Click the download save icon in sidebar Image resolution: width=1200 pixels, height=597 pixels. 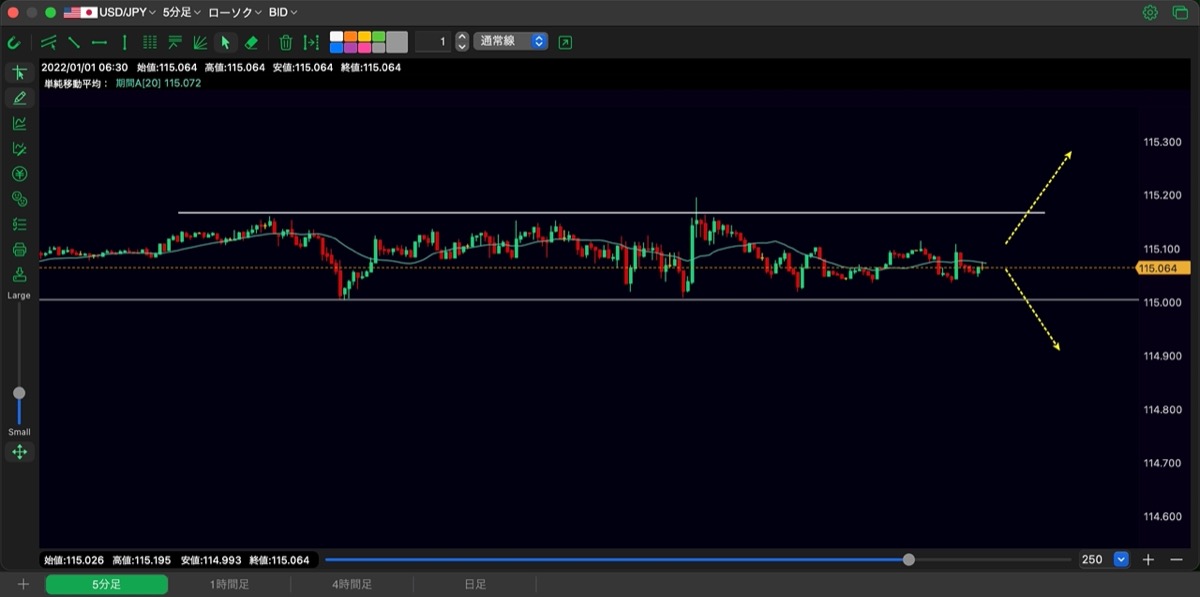pos(19,274)
